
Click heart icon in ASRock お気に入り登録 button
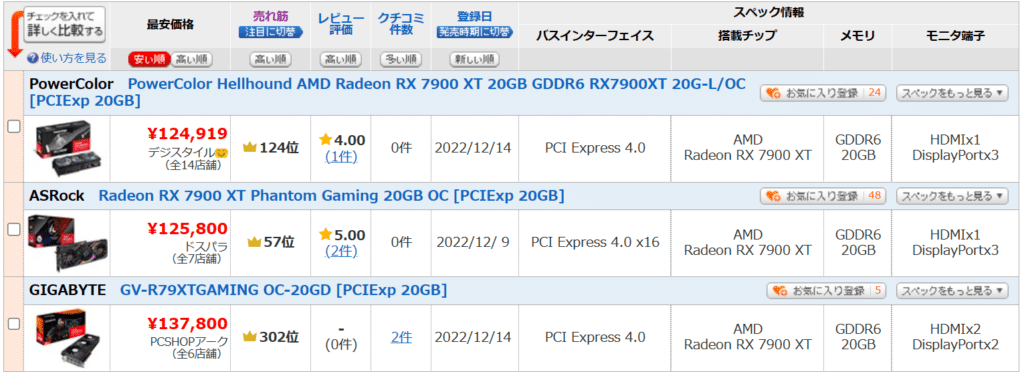pos(774,196)
